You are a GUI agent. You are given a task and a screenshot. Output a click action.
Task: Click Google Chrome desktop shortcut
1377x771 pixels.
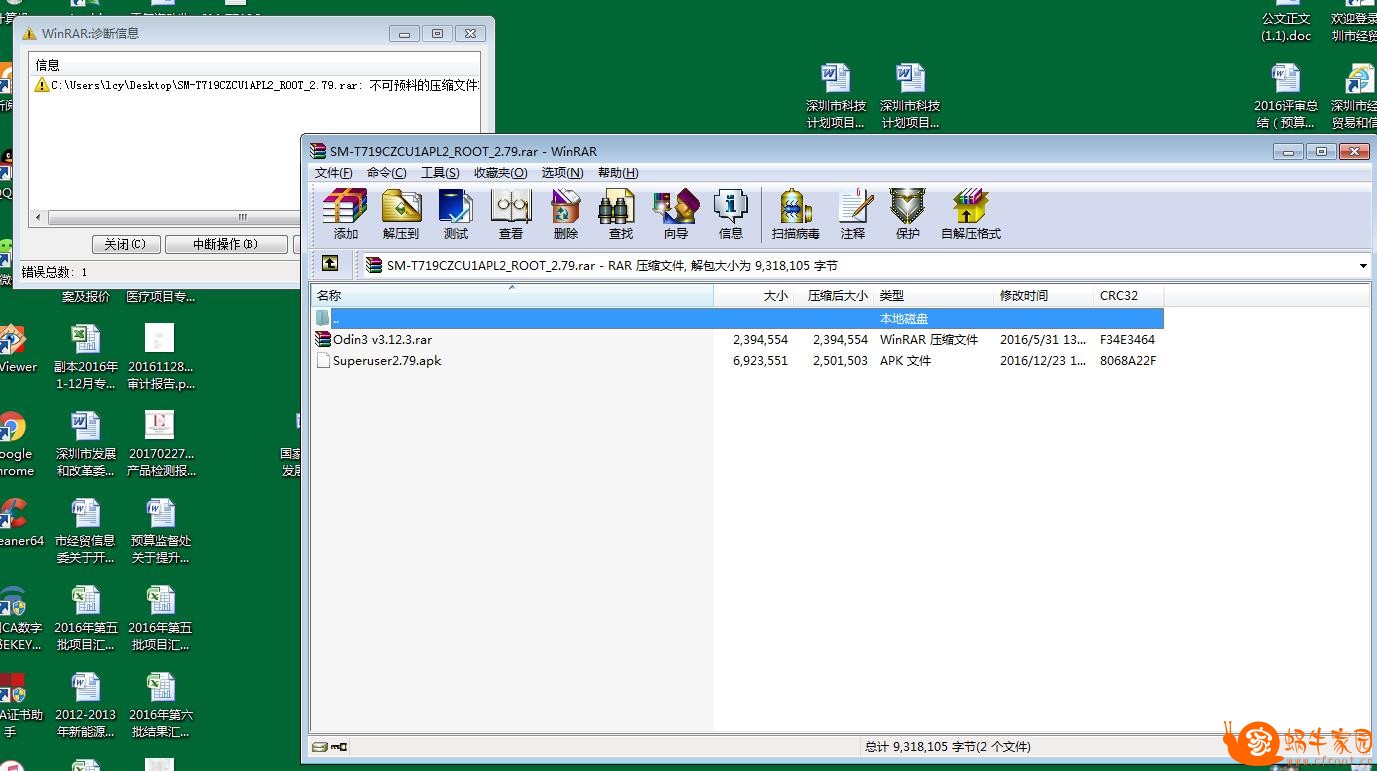[13, 445]
